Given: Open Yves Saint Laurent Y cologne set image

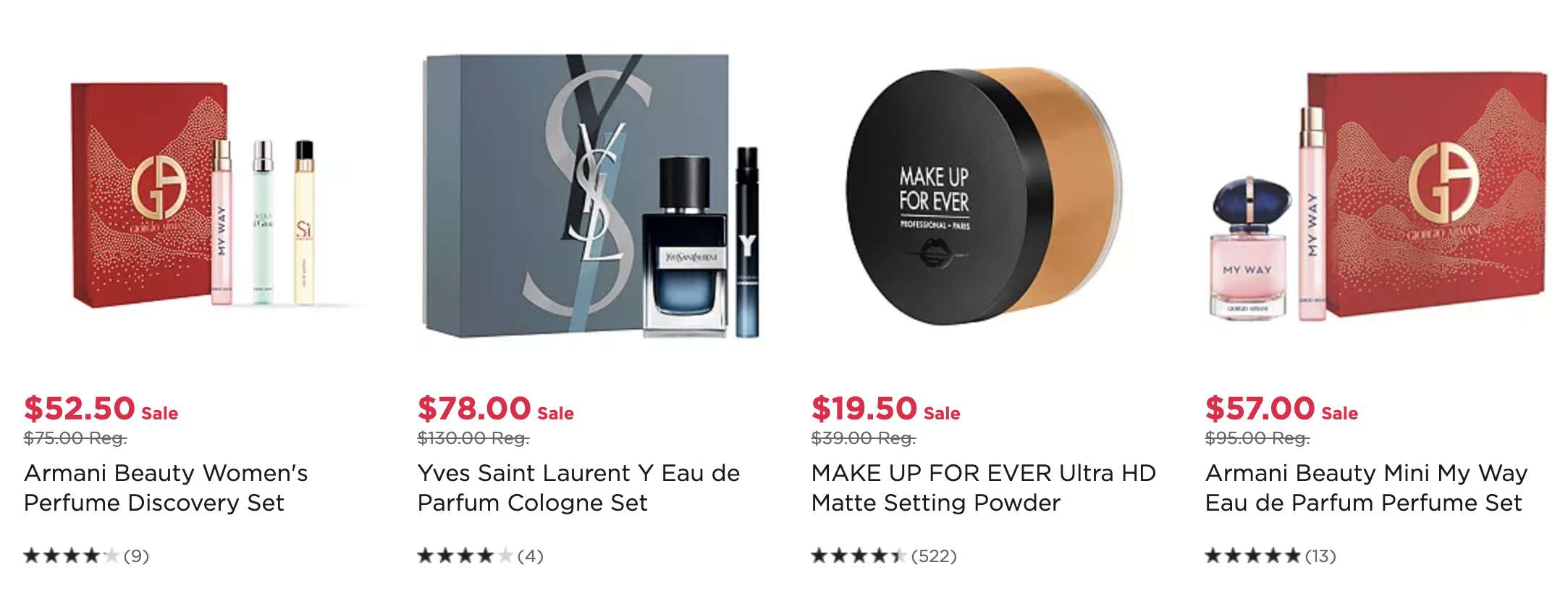Looking at the screenshot, I should (591, 195).
